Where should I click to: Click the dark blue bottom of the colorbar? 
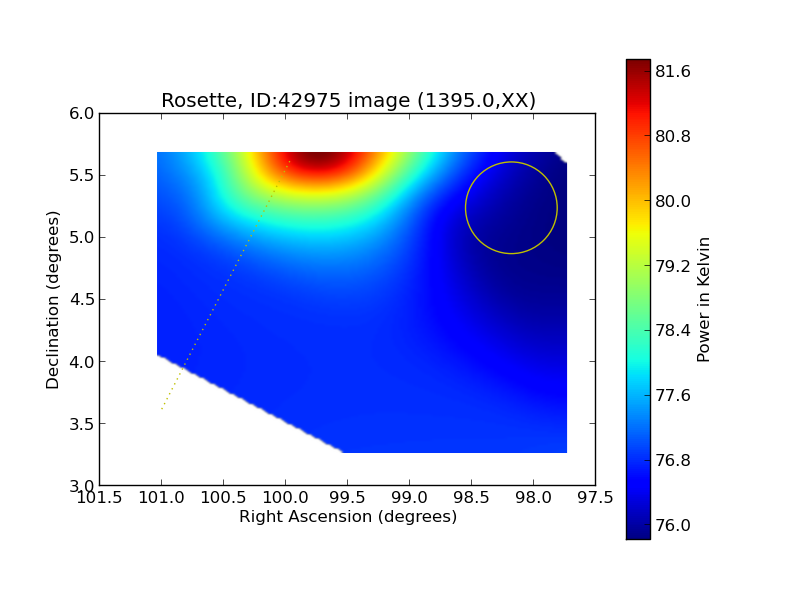638,531
